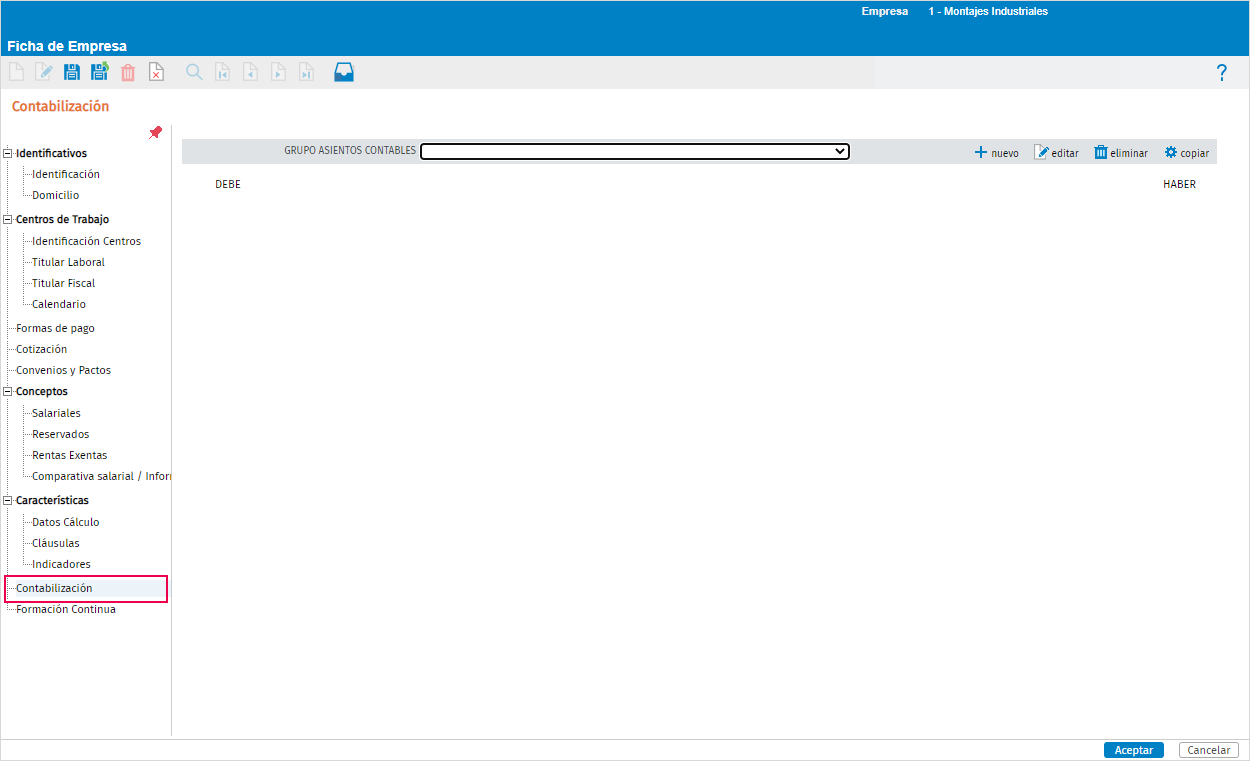Open the Calendario tree item
This screenshot has width=1250, height=761.
[x=59, y=304]
